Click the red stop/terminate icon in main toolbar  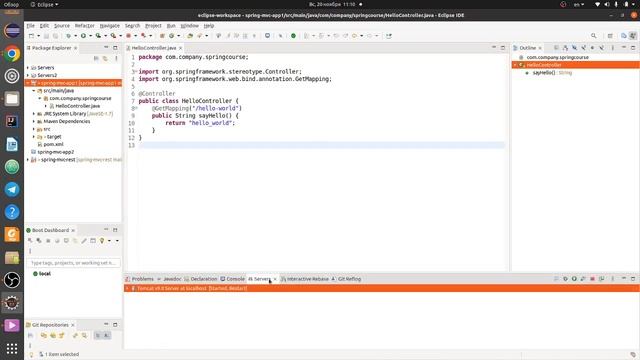click(x=128, y=36)
